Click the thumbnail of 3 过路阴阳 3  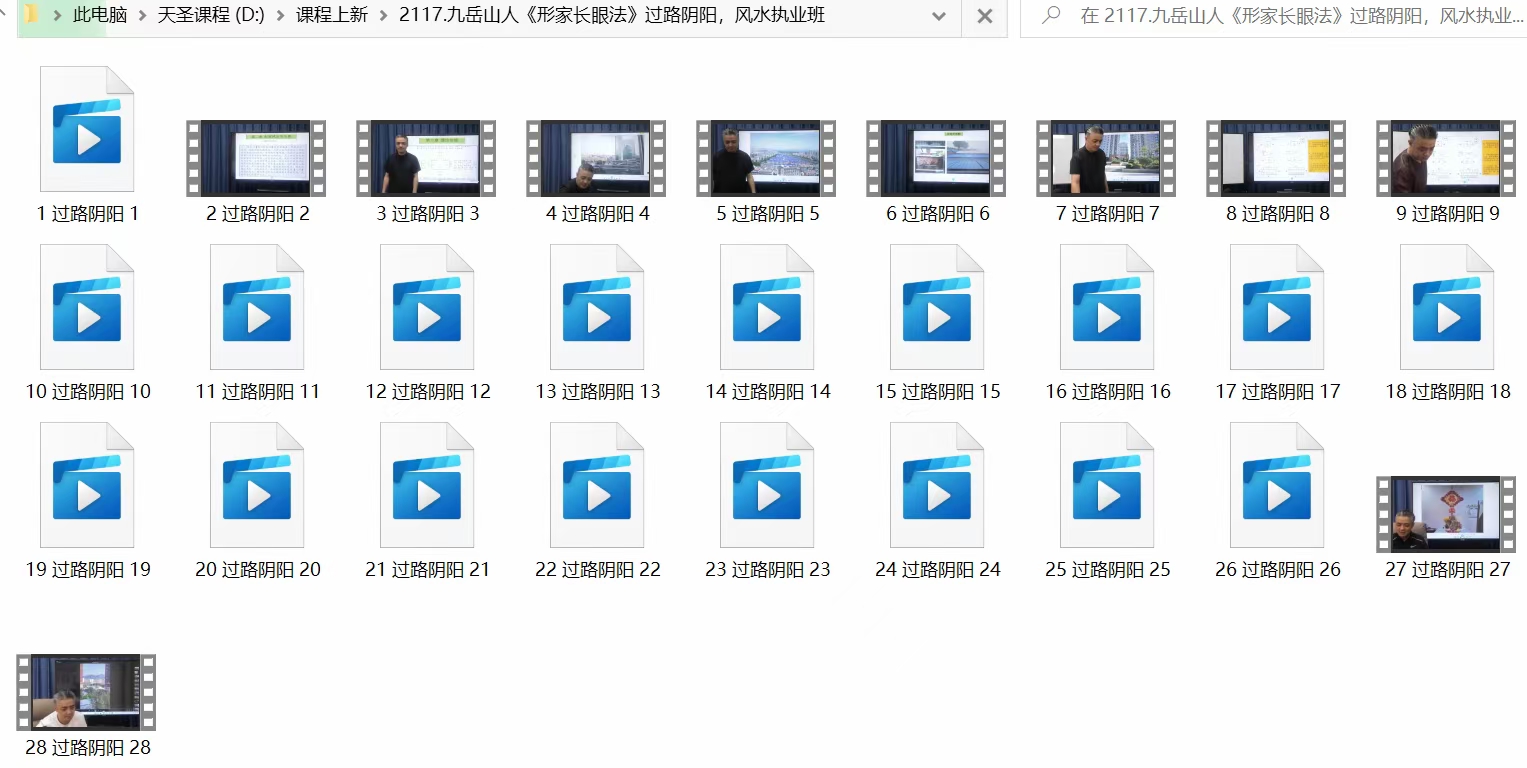(x=426, y=158)
